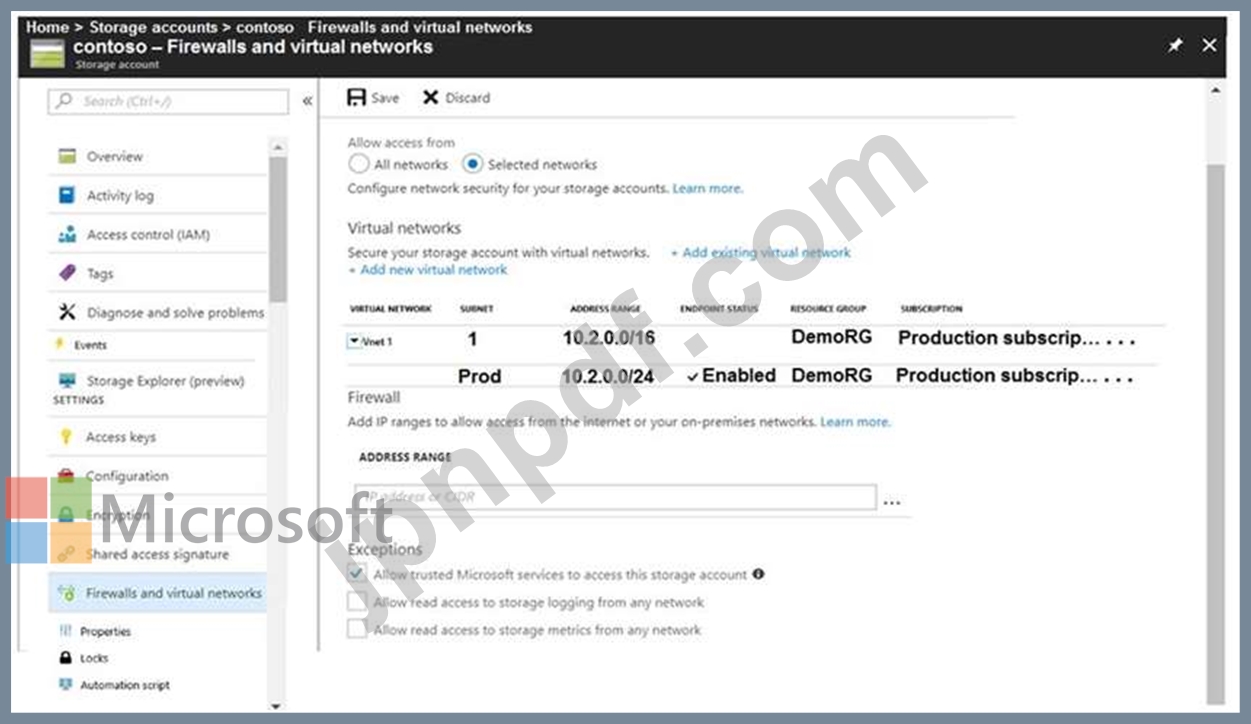The width and height of the screenshot is (1251, 724).
Task: Check Allow read access to storage logging
Action: point(357,602)
